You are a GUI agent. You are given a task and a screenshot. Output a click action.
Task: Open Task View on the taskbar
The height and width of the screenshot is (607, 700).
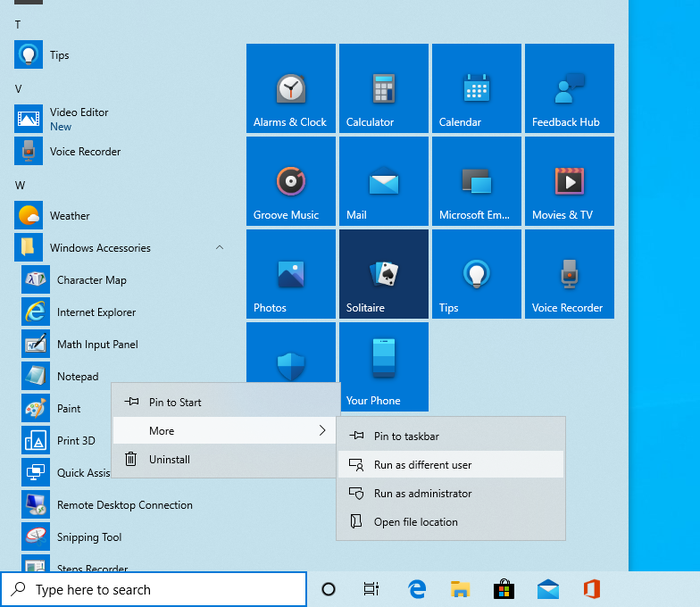371,589
